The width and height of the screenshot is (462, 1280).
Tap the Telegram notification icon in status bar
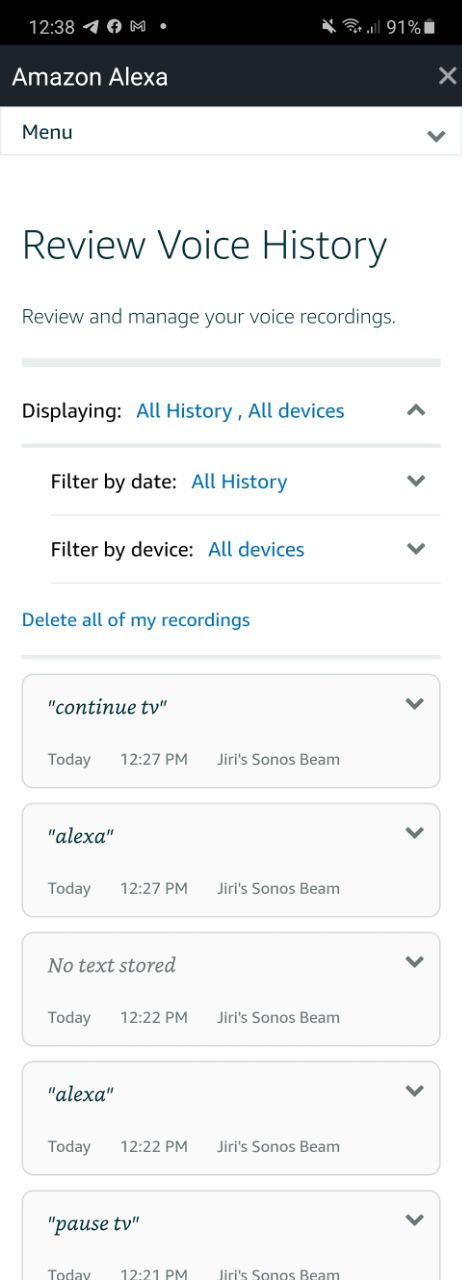coord(91,27)
